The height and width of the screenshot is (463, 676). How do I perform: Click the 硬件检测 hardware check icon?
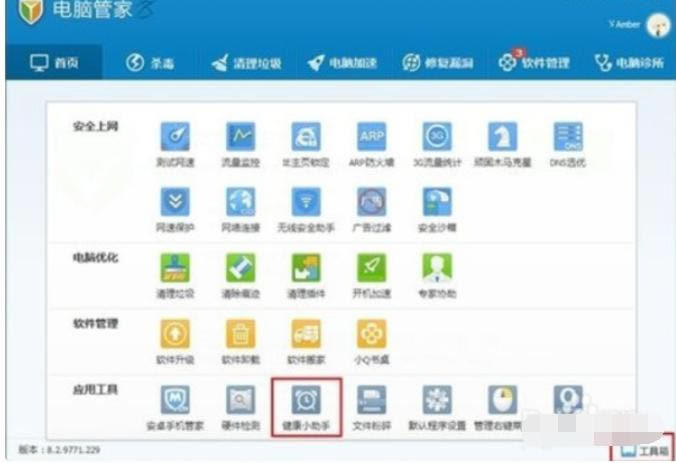pos(239,400)
